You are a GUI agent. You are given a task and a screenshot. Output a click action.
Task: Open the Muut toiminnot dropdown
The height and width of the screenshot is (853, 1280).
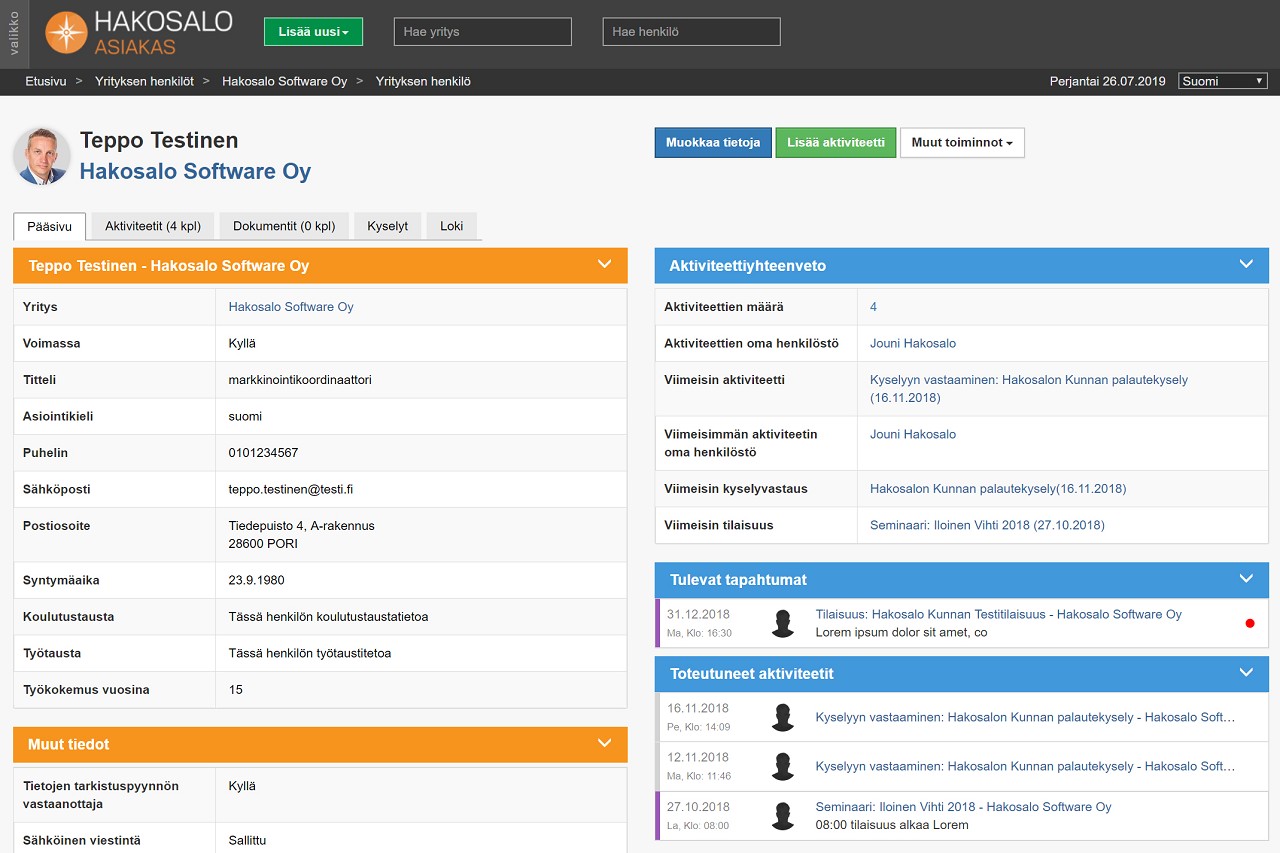tap(962, 142)
